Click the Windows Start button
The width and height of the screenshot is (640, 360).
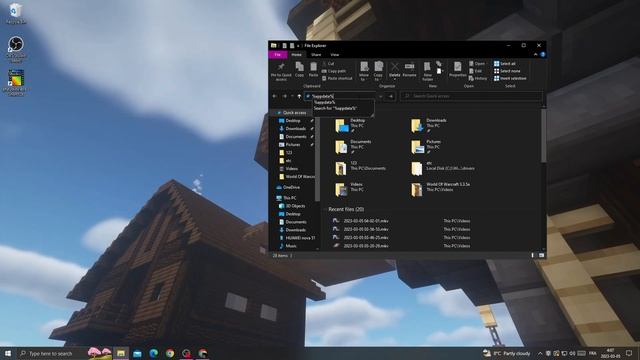[x=8, y=353]
